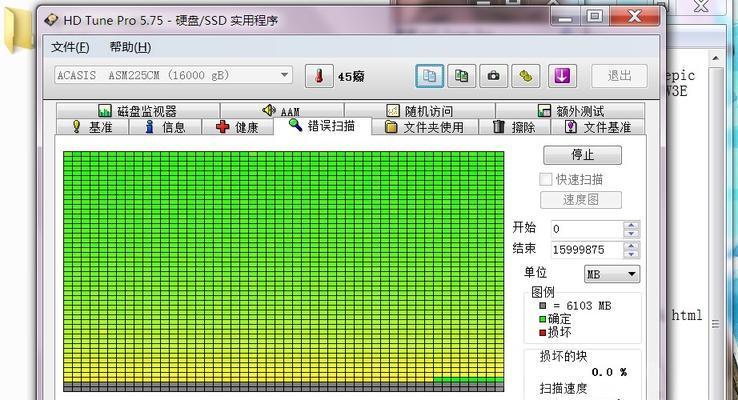Decrease the 开始 start value stepper
738x400 pixels.
631,233
